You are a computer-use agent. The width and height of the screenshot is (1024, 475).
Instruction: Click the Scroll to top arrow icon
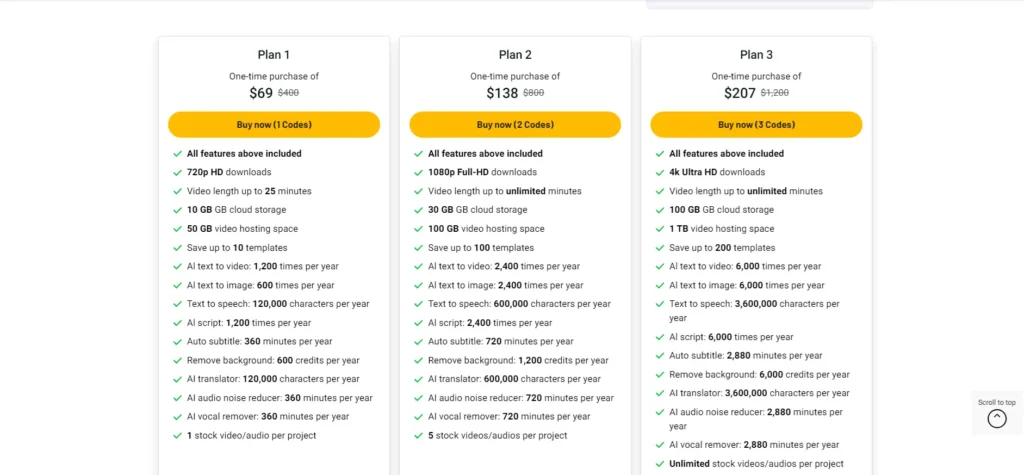[x=997, y=418]
